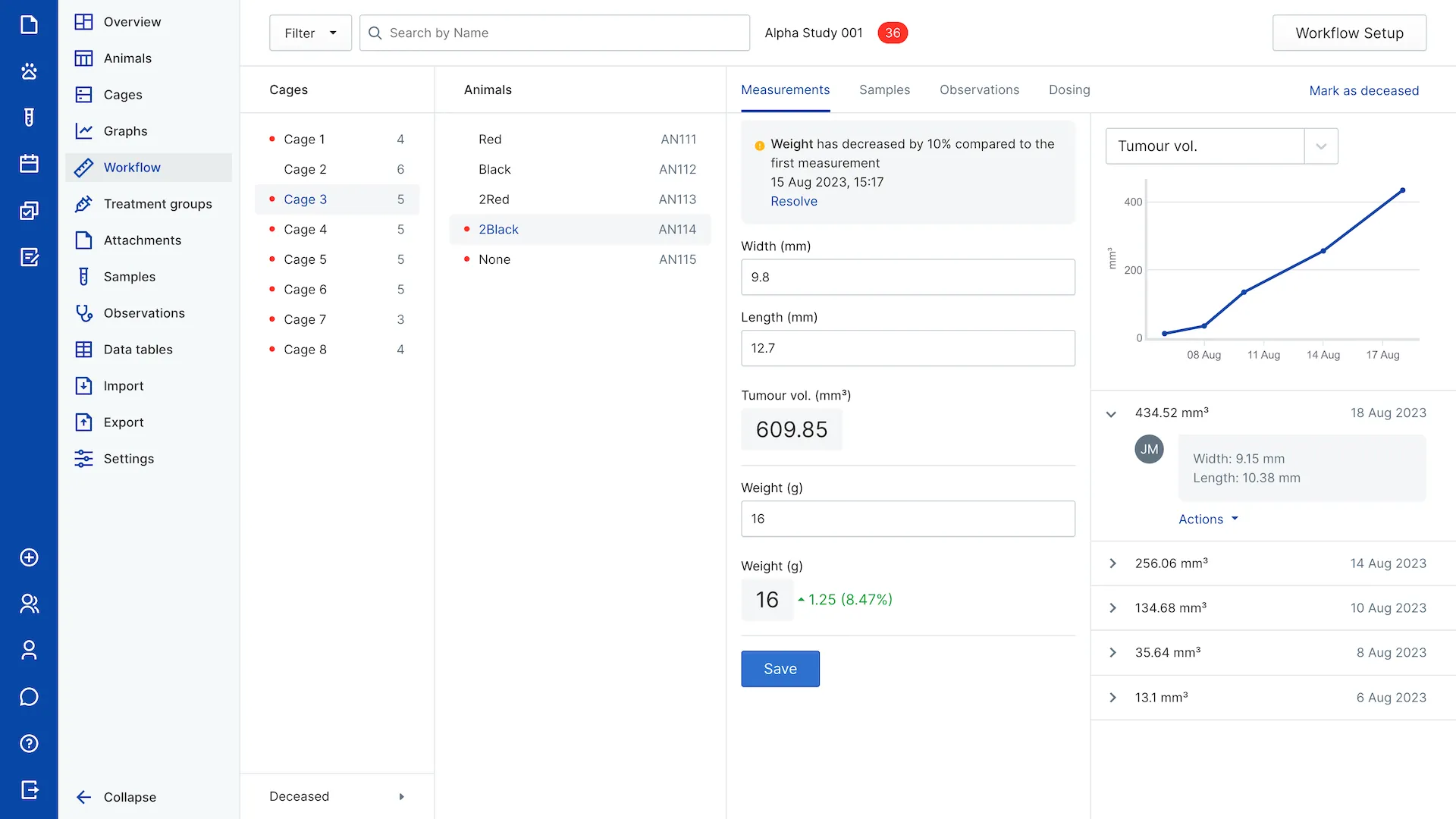
Task: Click the Export file icon
Action: tap(83, 422)
